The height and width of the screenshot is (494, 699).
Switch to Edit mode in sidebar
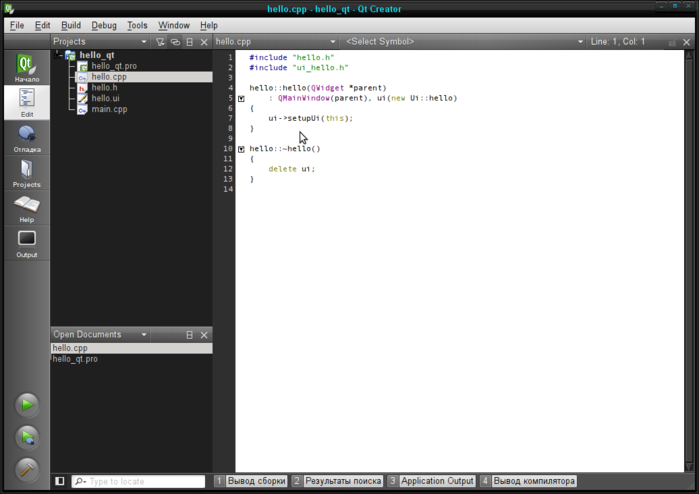coord(27,103)
